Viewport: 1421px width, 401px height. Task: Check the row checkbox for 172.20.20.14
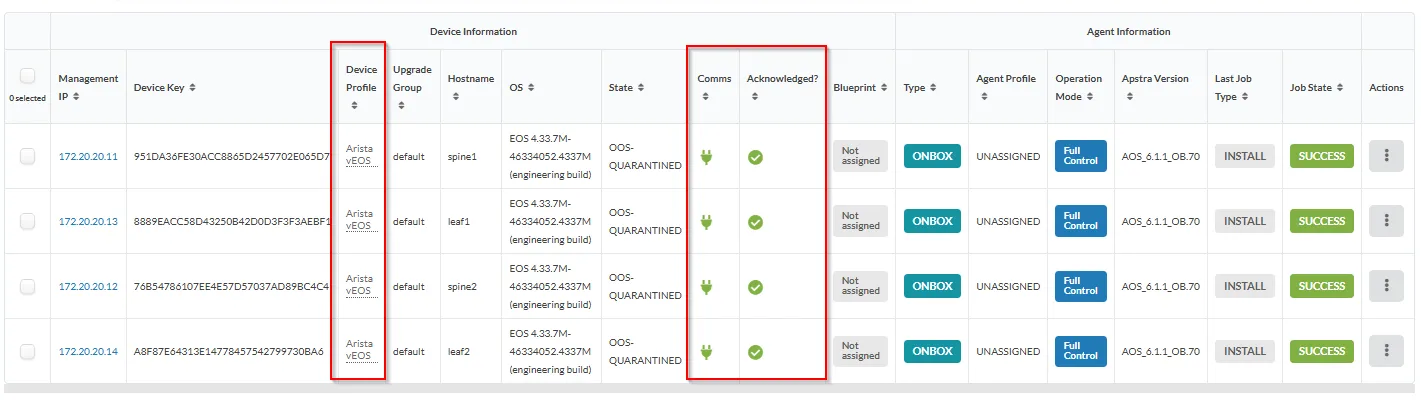click(28, 351)
